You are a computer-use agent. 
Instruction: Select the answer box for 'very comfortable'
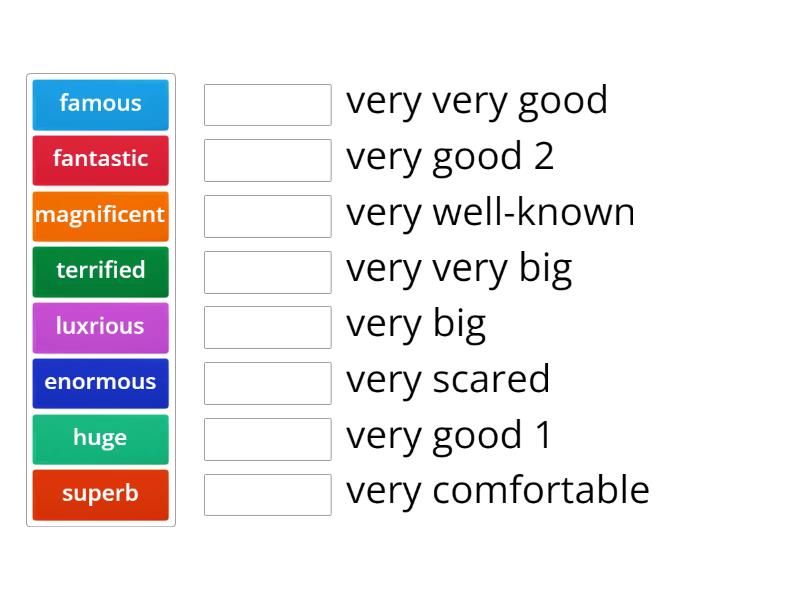click(x=267, y=494)
